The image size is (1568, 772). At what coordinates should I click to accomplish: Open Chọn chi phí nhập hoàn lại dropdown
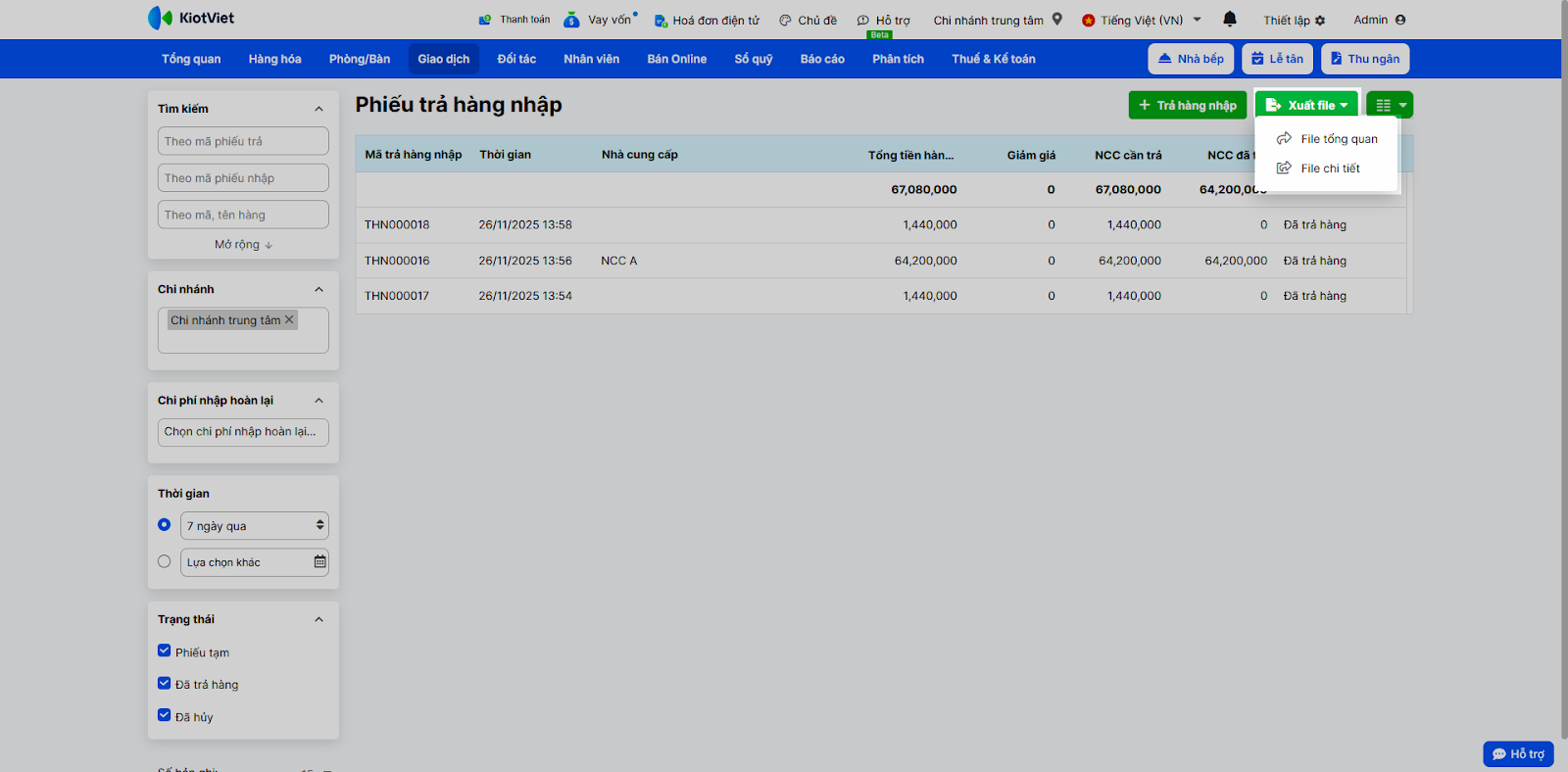point(243,432)
